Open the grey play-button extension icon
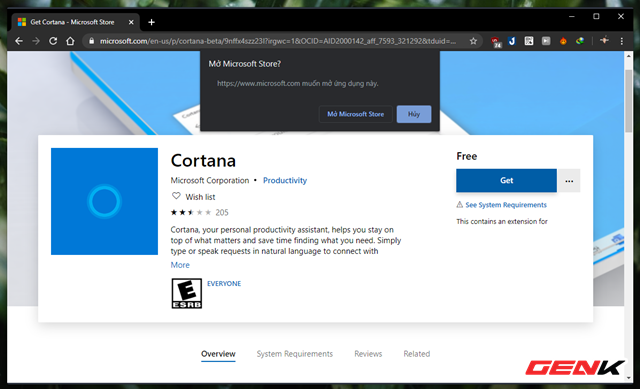The height and width of the screenshot is (389, 640). [546, 41]
